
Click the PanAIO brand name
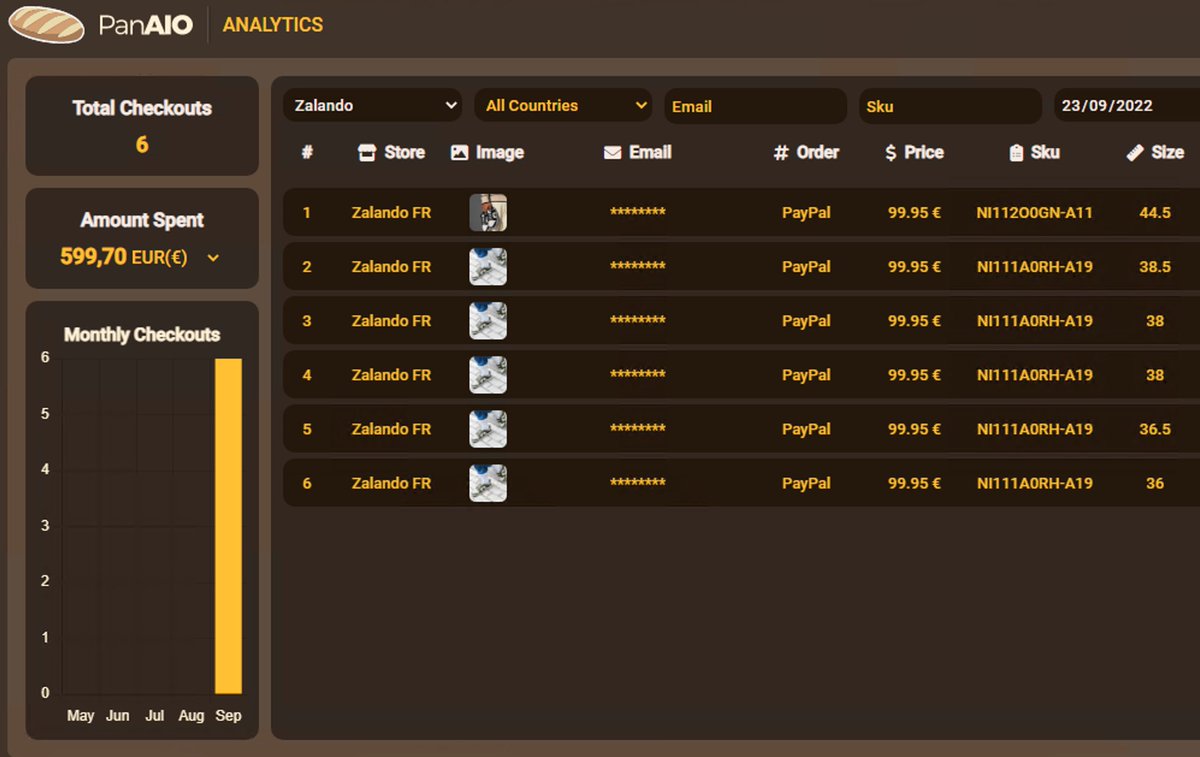pyautogui.click(x=145, y=25)
